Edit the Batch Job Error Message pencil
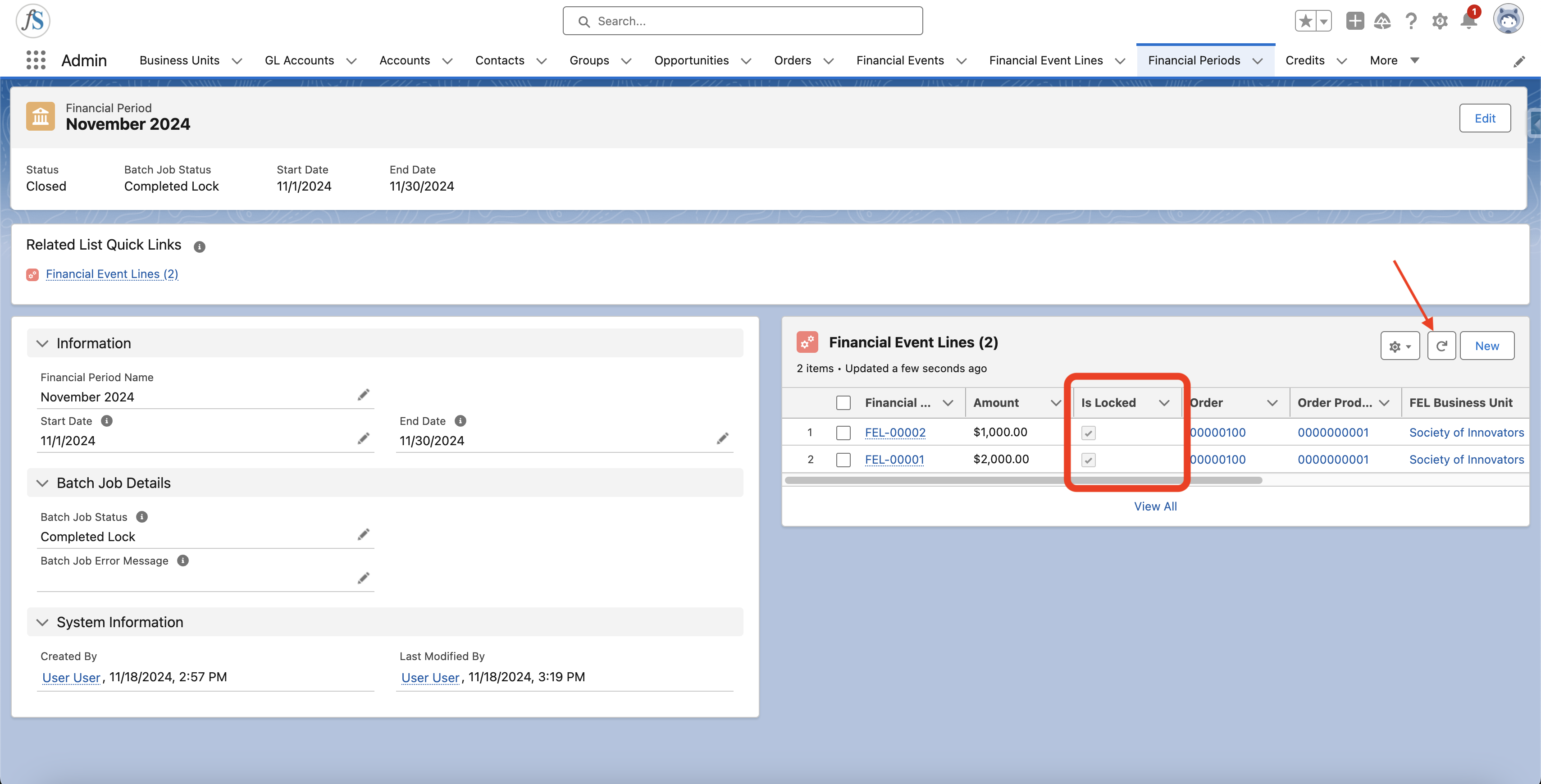This screenshot has height=784, width=1541. [363, 578]
